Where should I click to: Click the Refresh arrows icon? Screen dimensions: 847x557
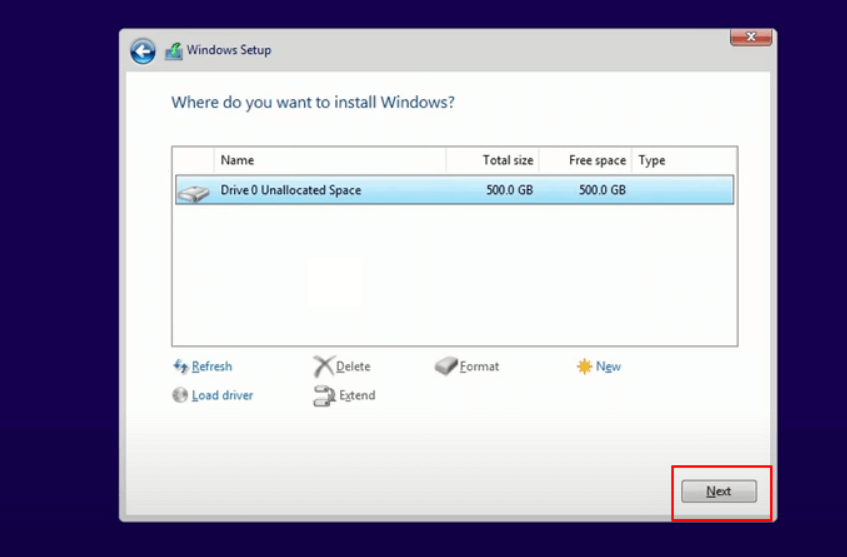click(x=180, y=367)
